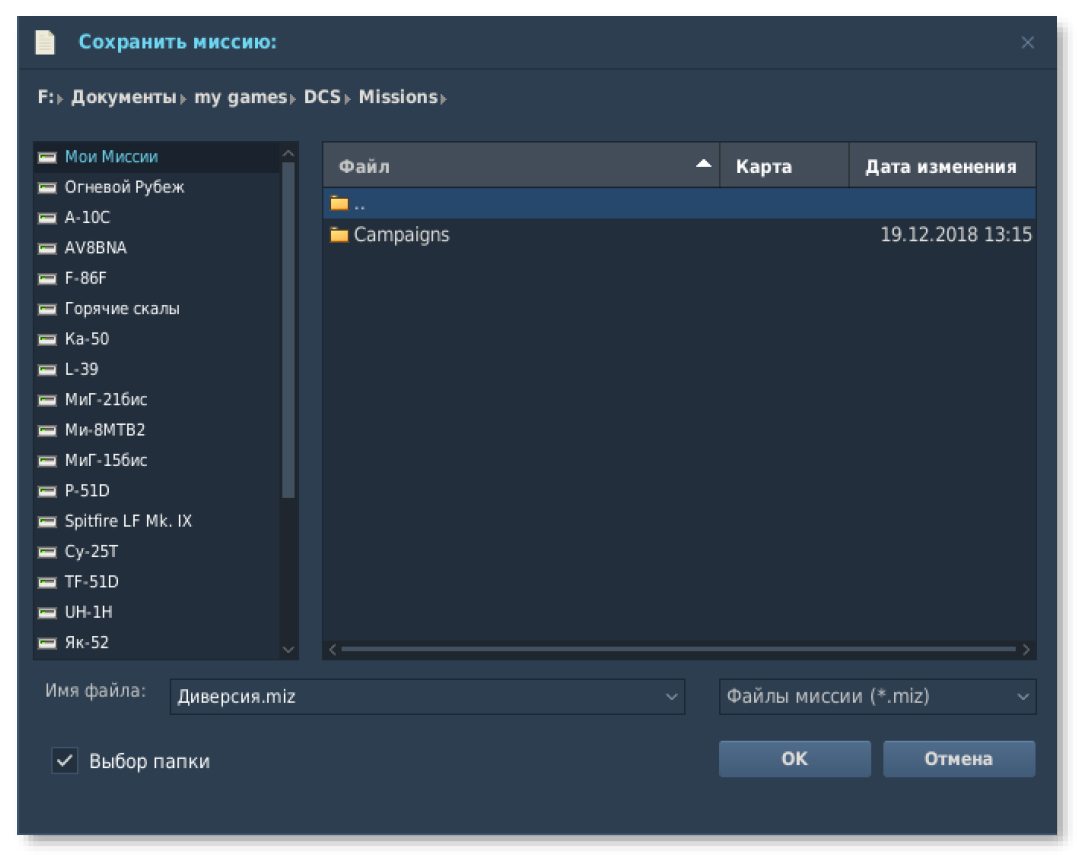The width and height of the screenshot is (1077, 855).
Task: Click the drive icon next to Ка-50
Action: click(x=47, y=339)
